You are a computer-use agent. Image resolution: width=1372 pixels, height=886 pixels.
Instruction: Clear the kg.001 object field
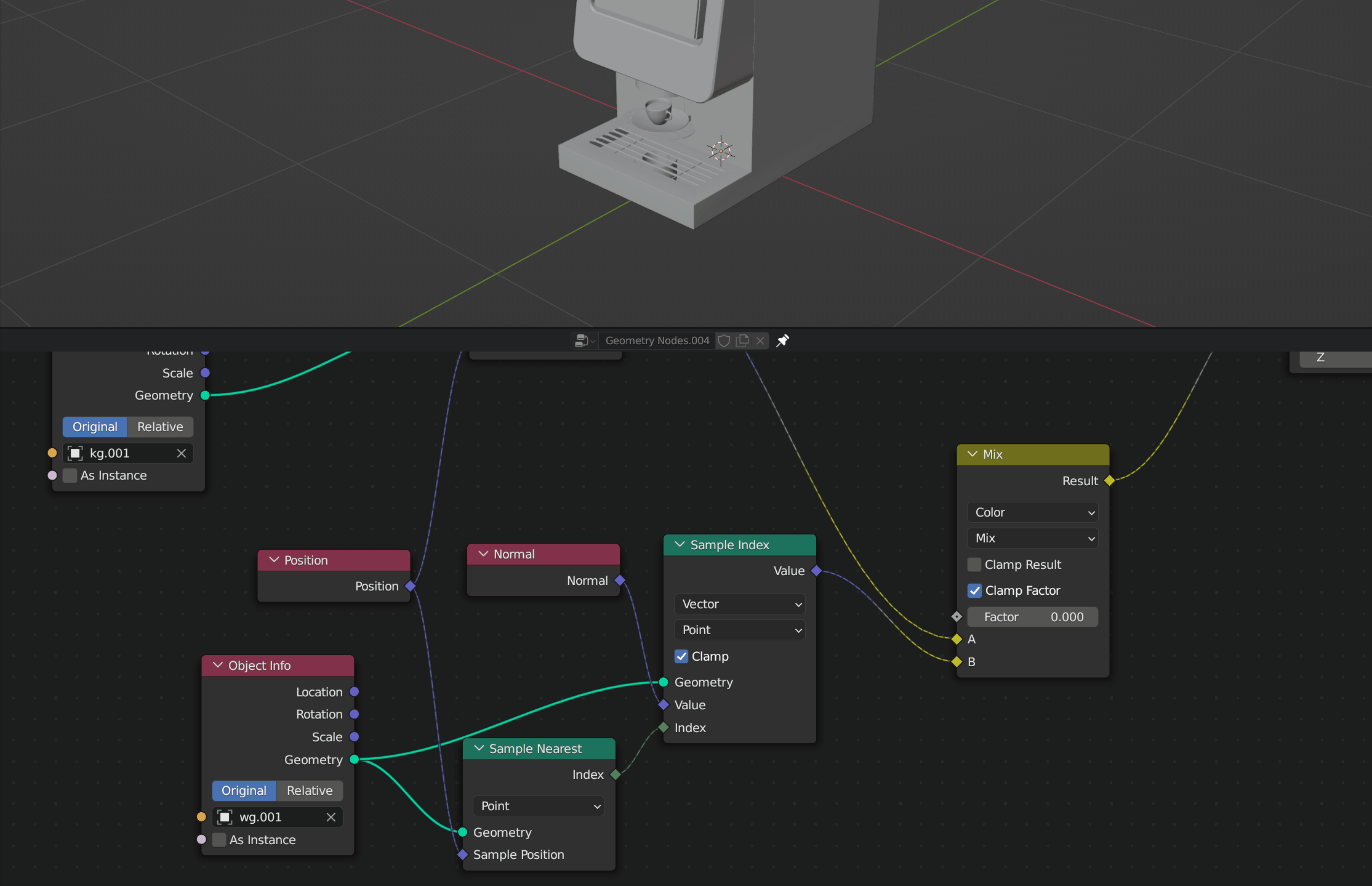pos(182,453)
